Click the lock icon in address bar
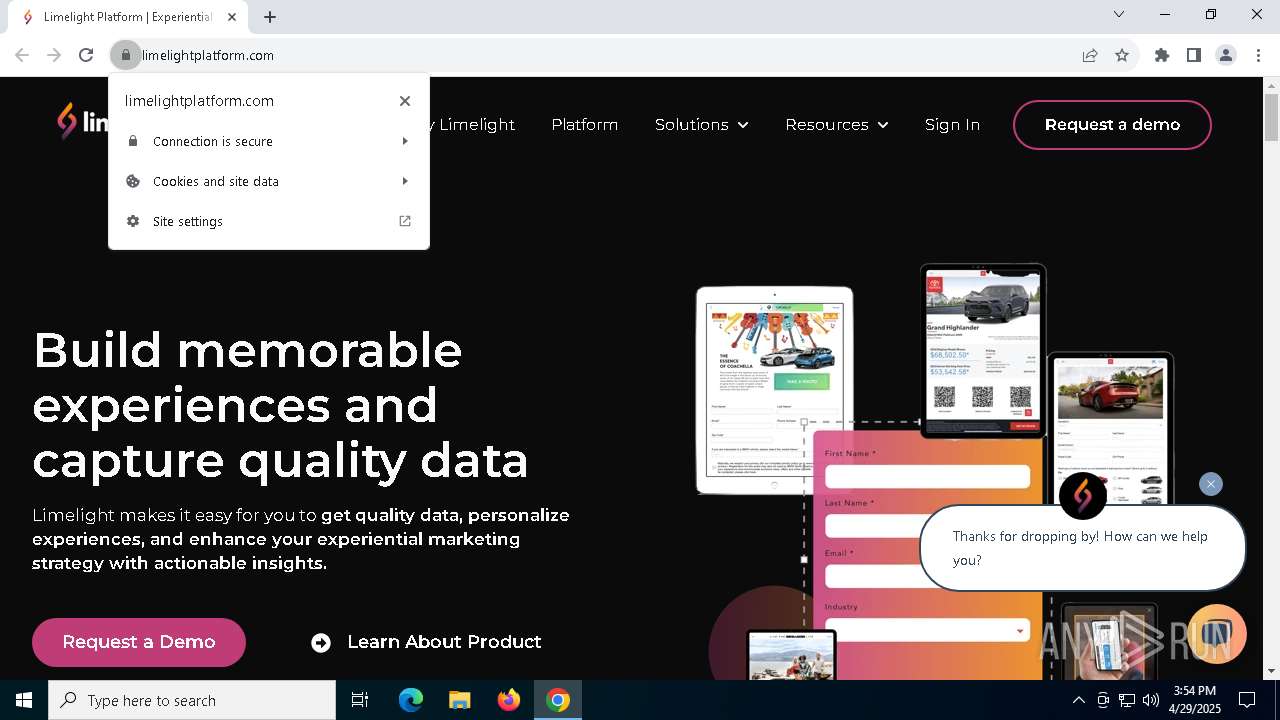1280x720 pixels. click(x=125, y=55)
